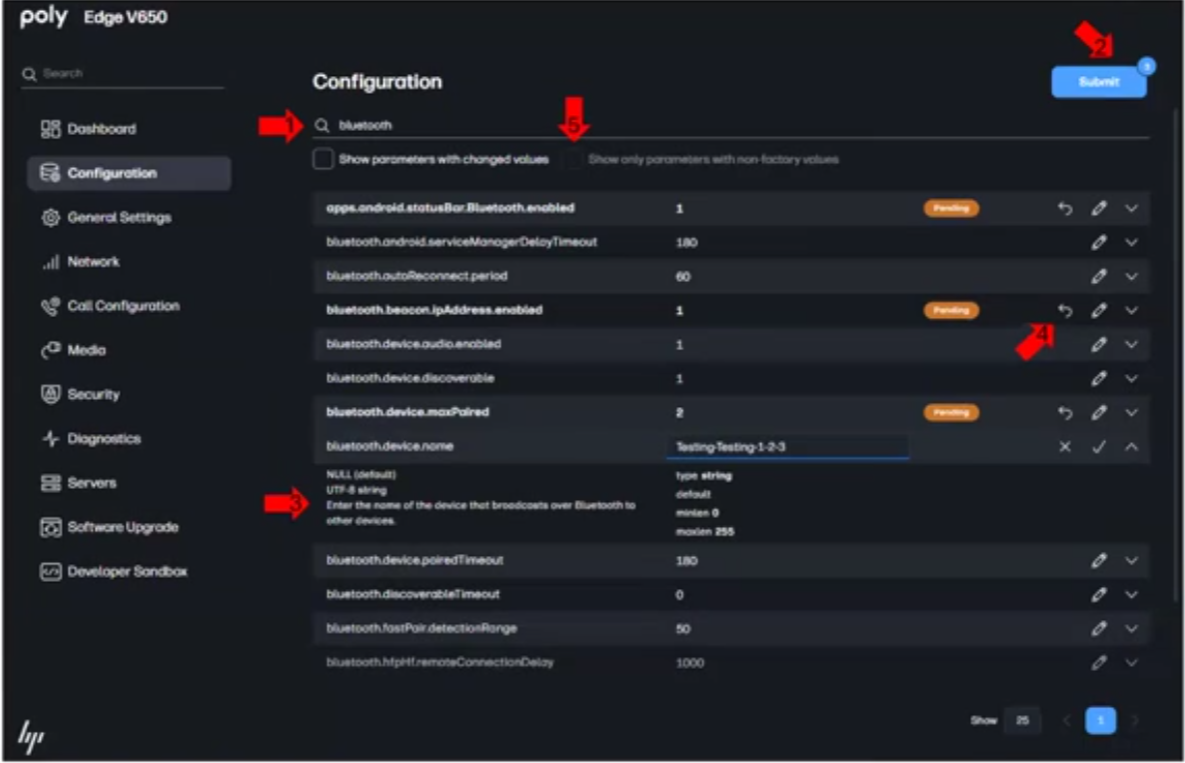Expand bluetooth.fastPair.detectionRange row details
This screenshot has height=763, width=1185.
(x=1131, y=629)
